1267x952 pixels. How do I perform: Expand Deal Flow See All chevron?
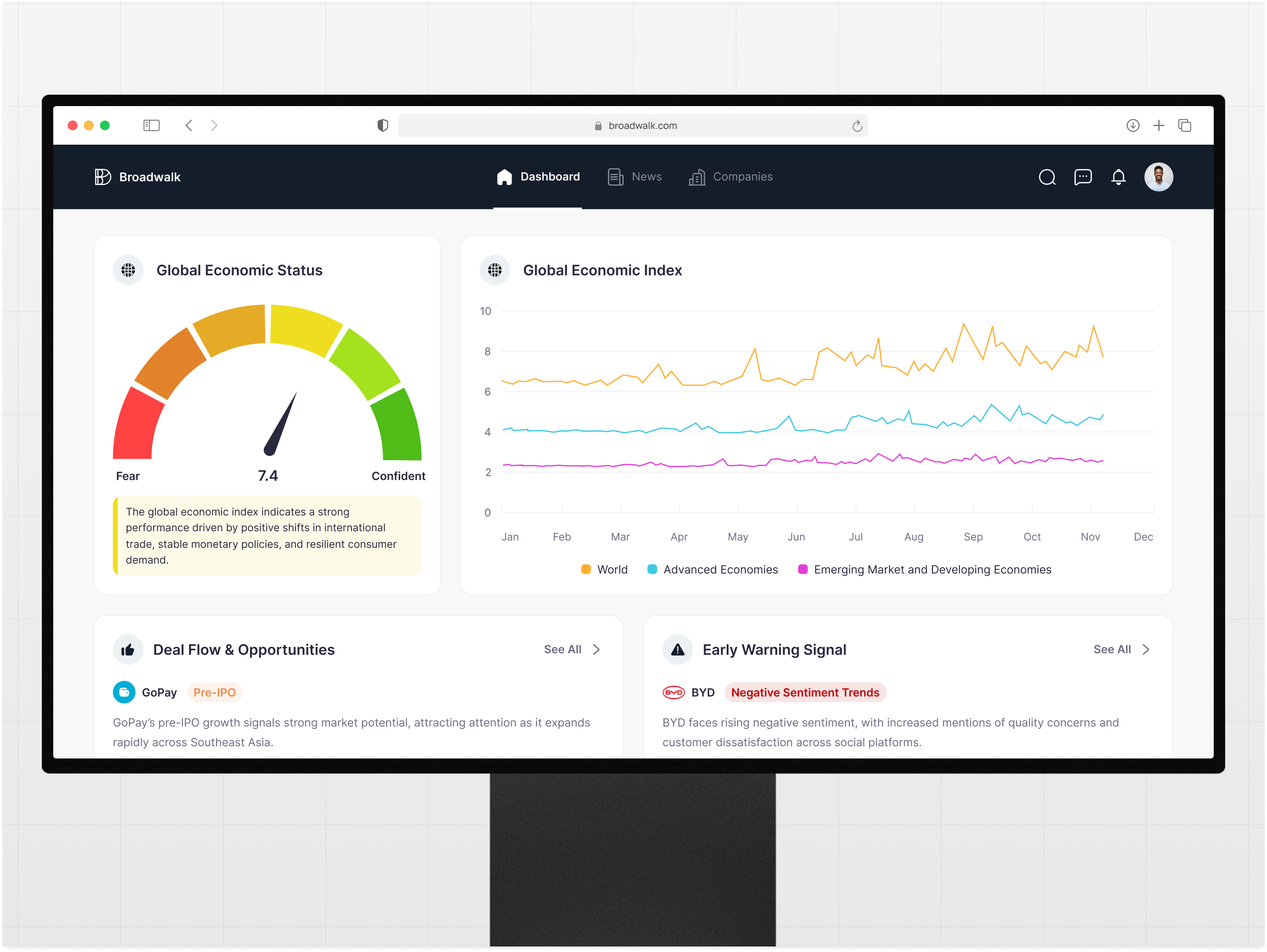click(x=596, y=649)
